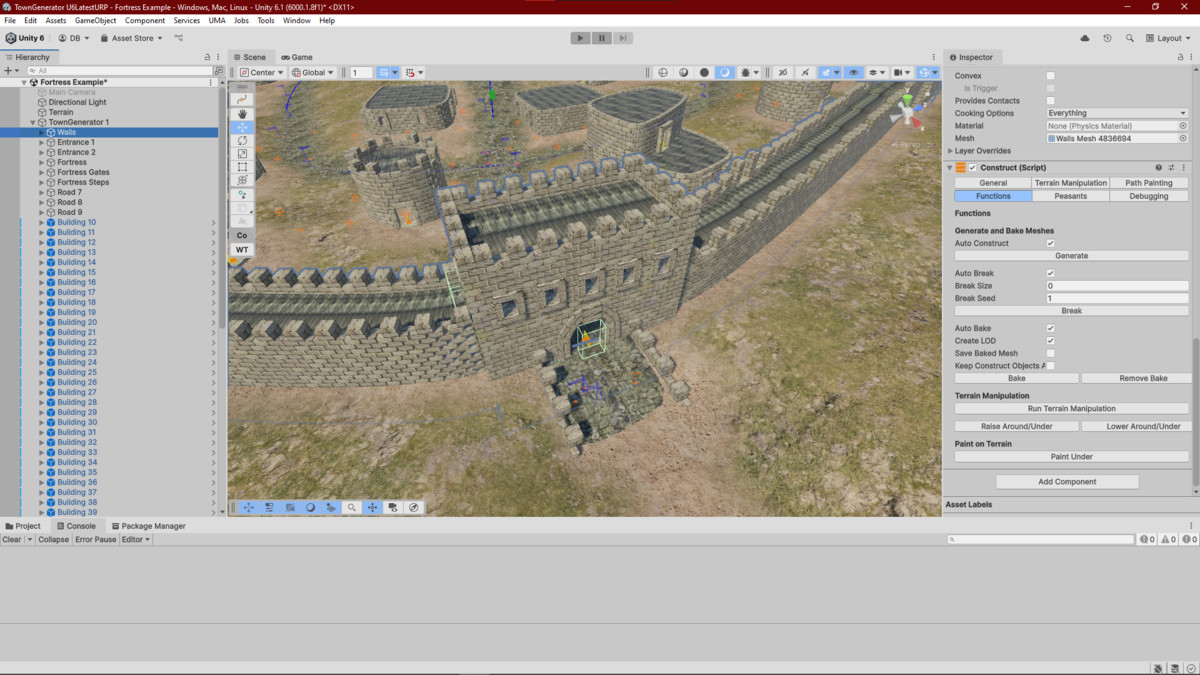Viewport: 1200px width, 675px height.
Task: Toggle the Auto Break checkbox
Action: [x=1050, y=273]
